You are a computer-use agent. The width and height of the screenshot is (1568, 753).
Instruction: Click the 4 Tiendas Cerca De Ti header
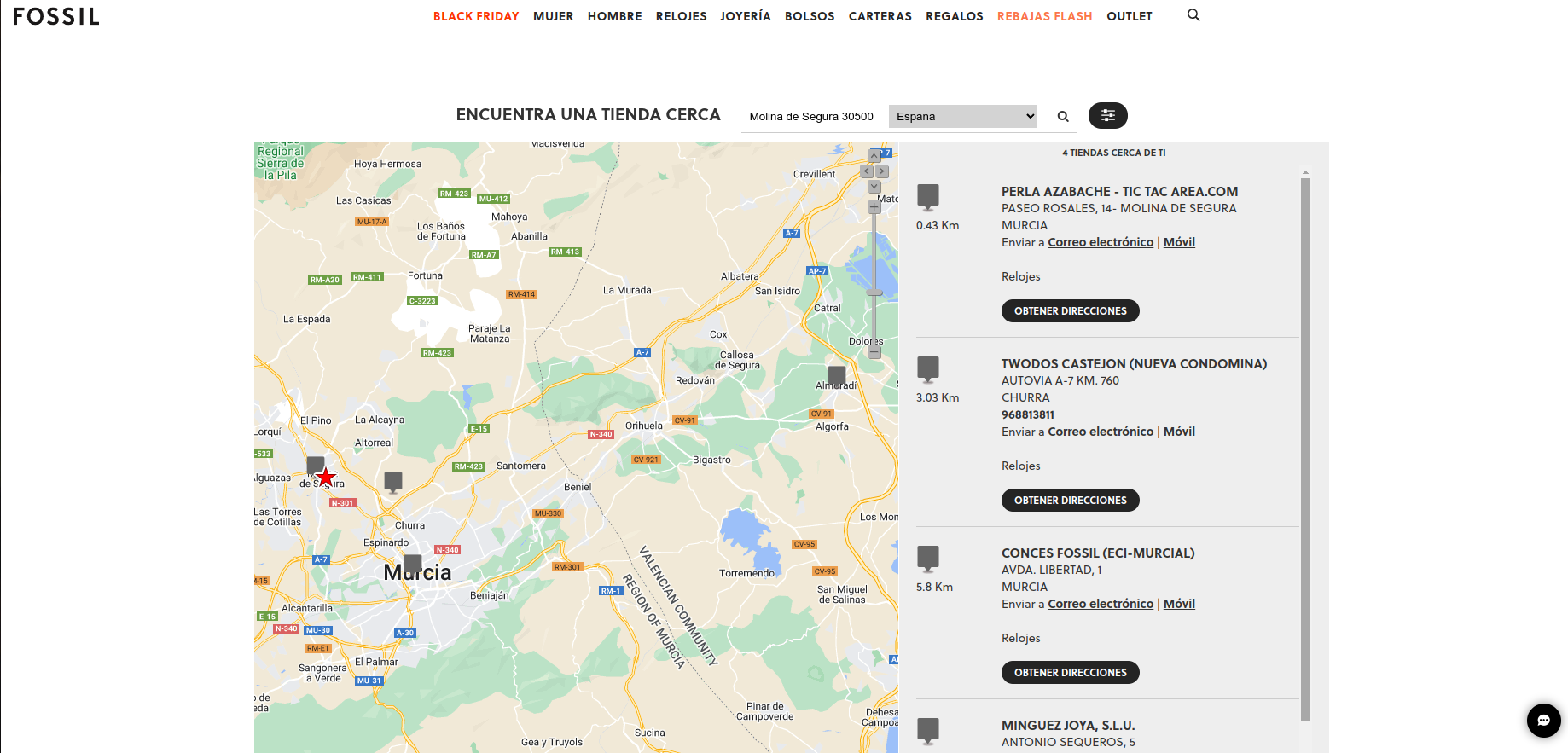point(1113,153)
